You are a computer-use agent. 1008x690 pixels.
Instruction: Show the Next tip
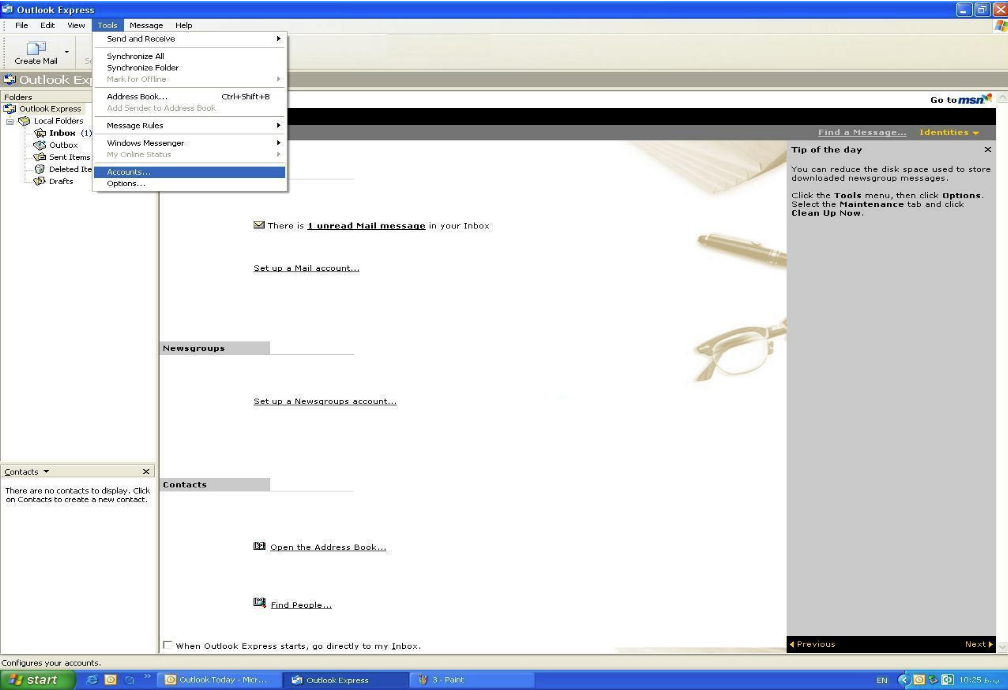click(x=978, y=644)
